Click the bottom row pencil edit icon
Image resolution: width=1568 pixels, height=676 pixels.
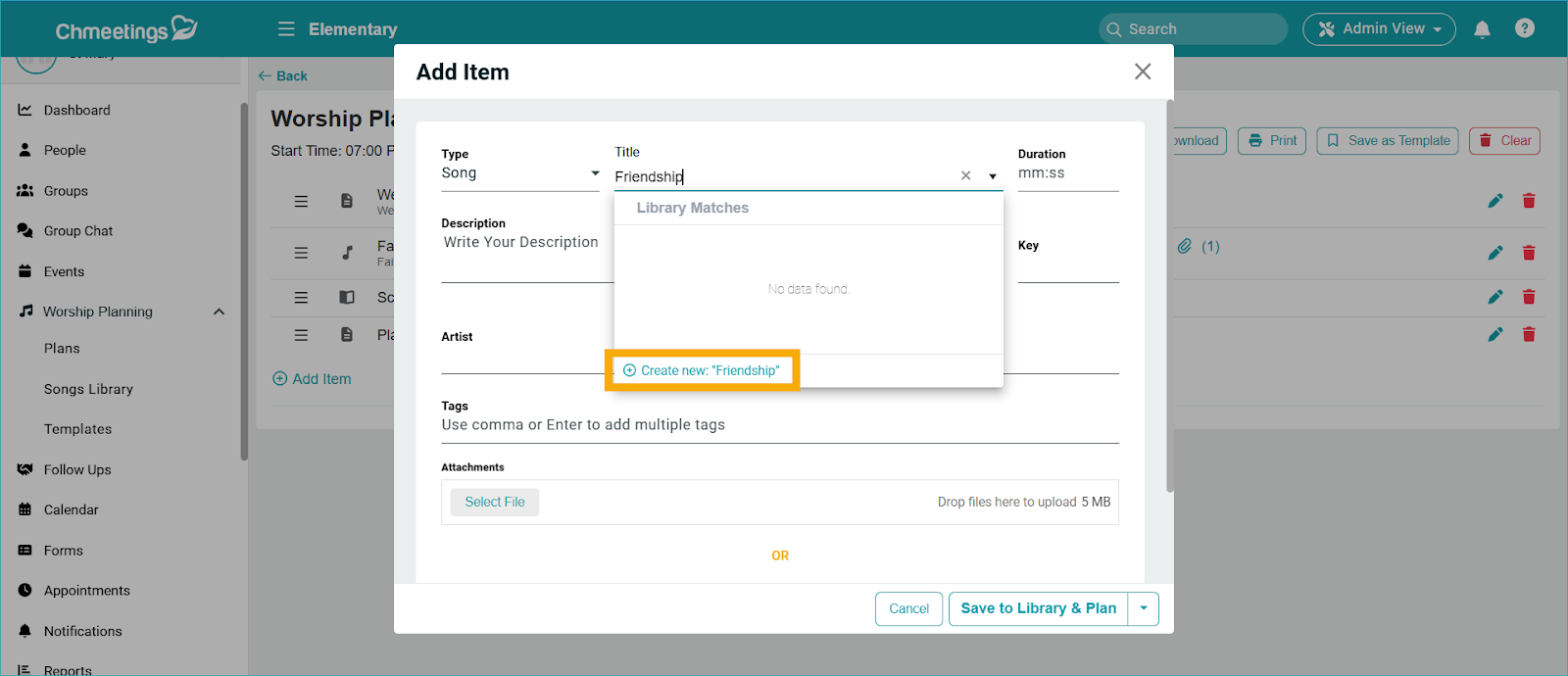1494,335
